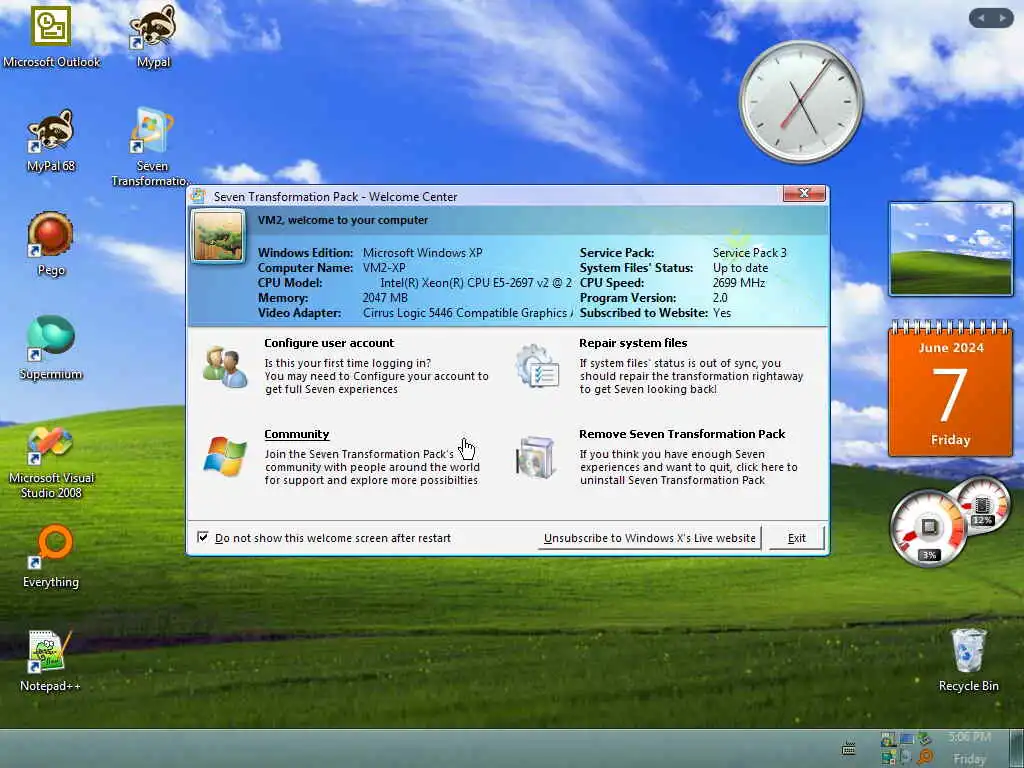Click the Exit button
The height and width of the screenshot is (768, 1024).
pos(797,538)
